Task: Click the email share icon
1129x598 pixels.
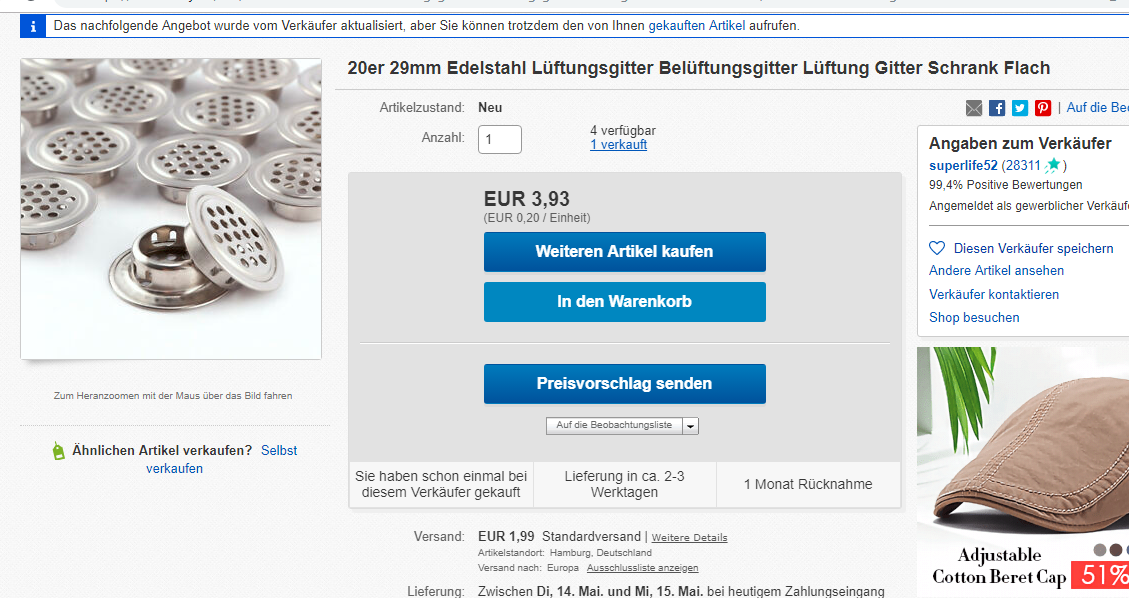Action: pos(974,108)
